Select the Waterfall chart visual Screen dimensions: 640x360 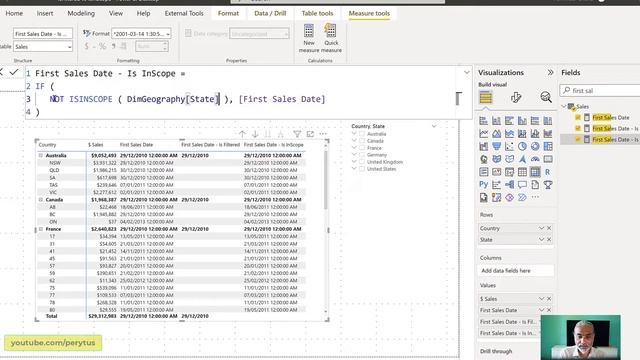click(x=484, y=147)
